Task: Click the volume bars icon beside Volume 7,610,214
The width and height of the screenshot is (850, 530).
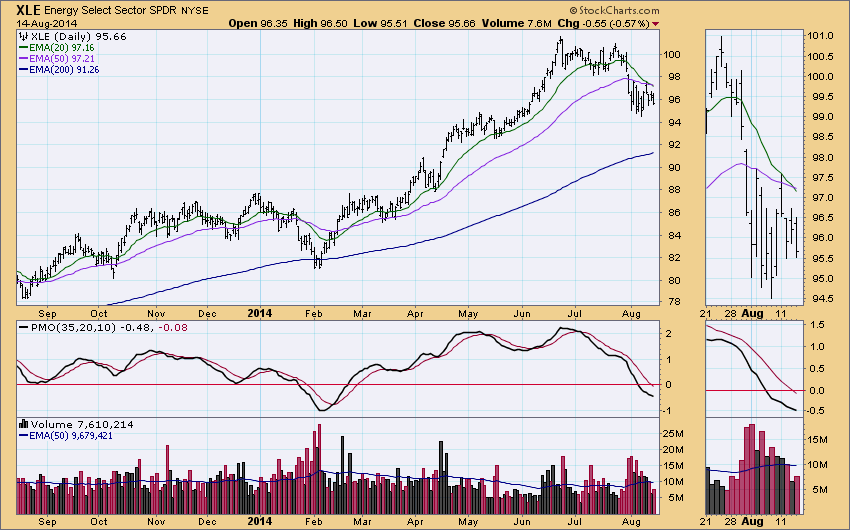Action: (x=23, y=424)
